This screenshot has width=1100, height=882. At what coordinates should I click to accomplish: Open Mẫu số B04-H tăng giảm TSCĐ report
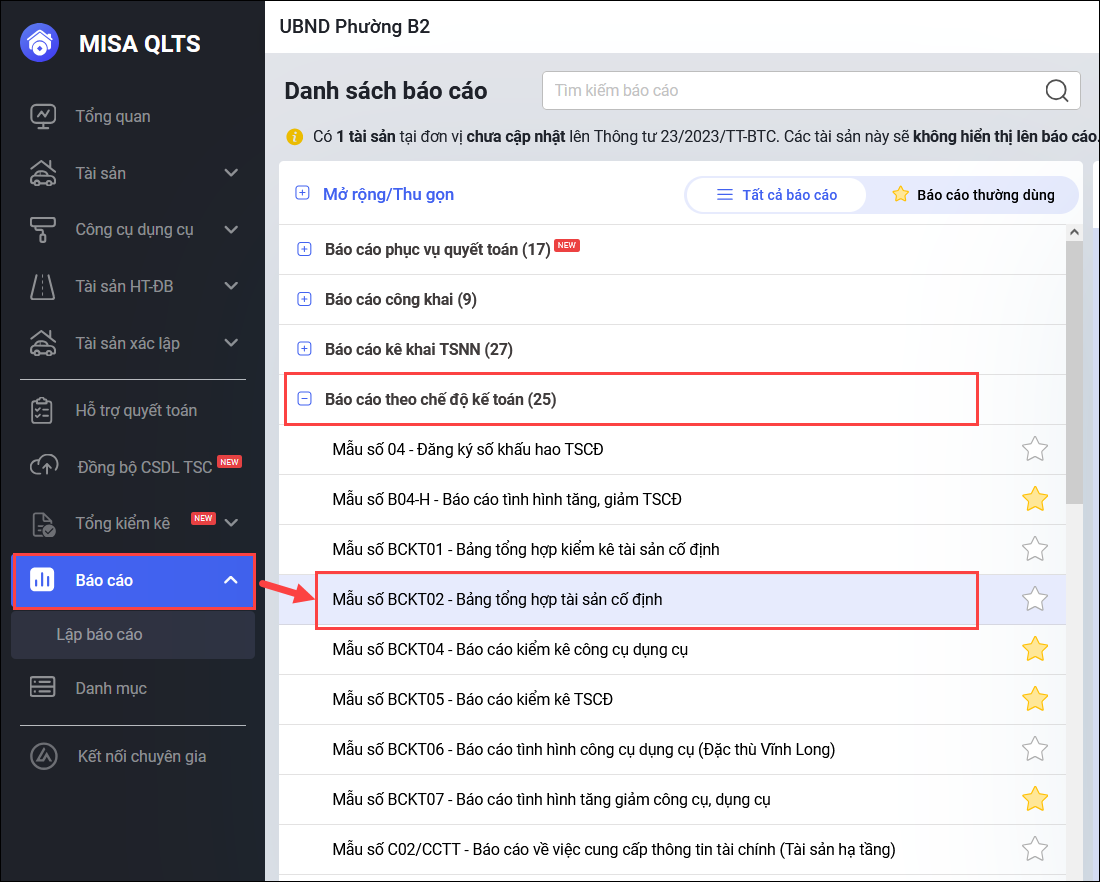point(672,499)
